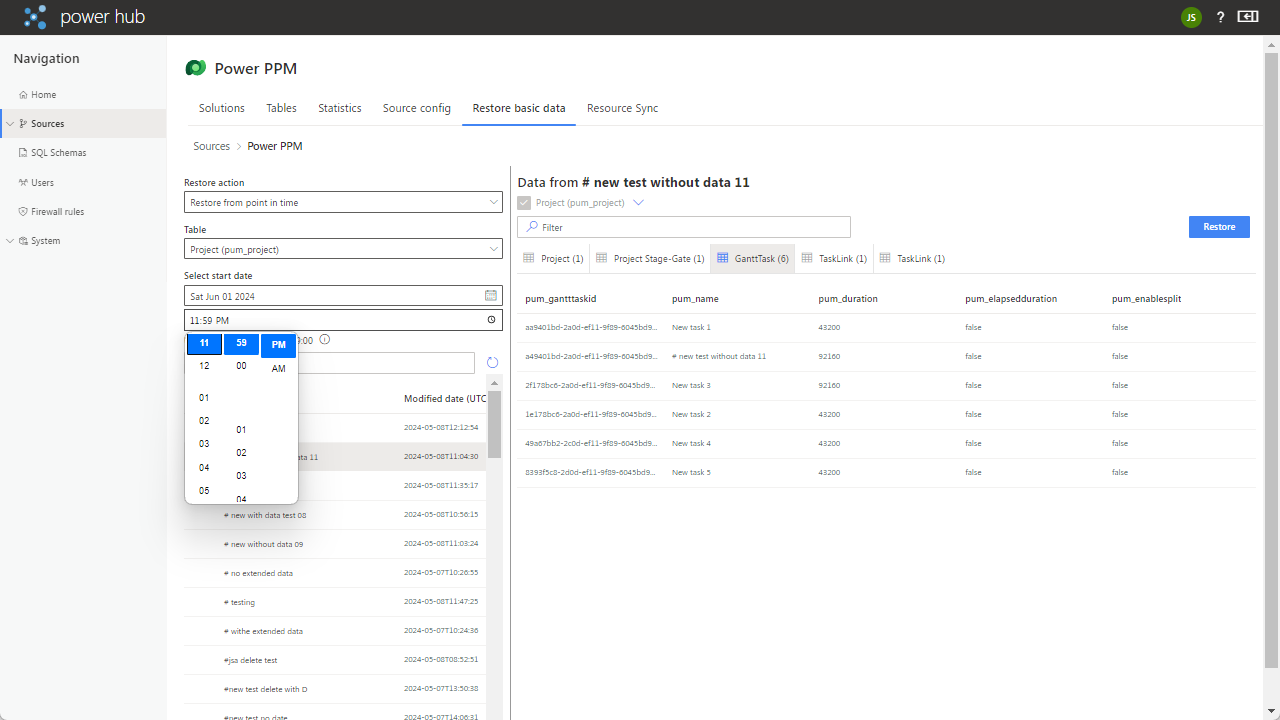This screenshot has height=720, width=1280.
Task: Switch to the Restore basic data tab
Action: [x=519, y=108]
